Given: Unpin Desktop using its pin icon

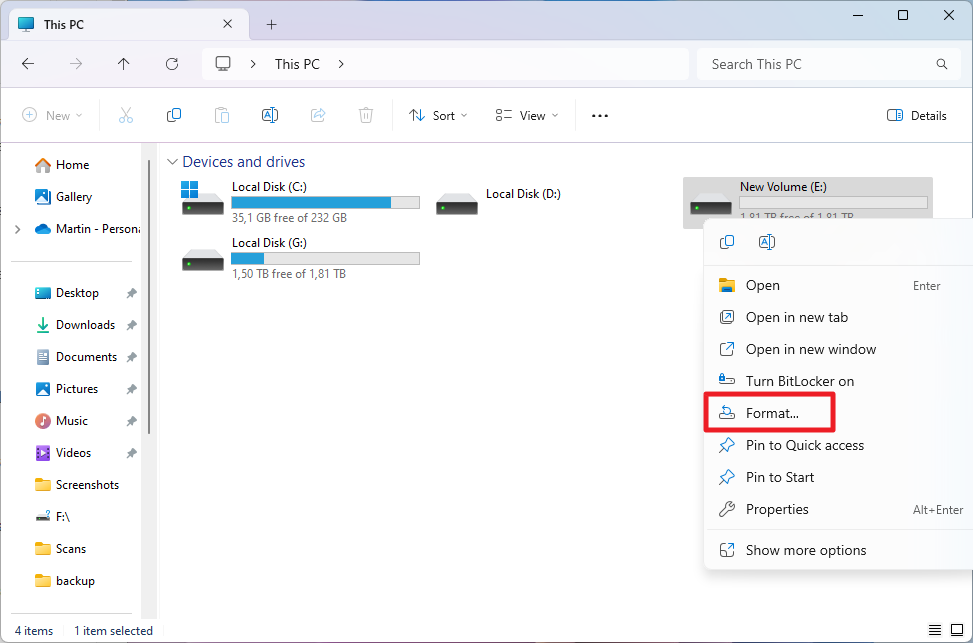Looking at the screenshot, I should tap(132, 293).
